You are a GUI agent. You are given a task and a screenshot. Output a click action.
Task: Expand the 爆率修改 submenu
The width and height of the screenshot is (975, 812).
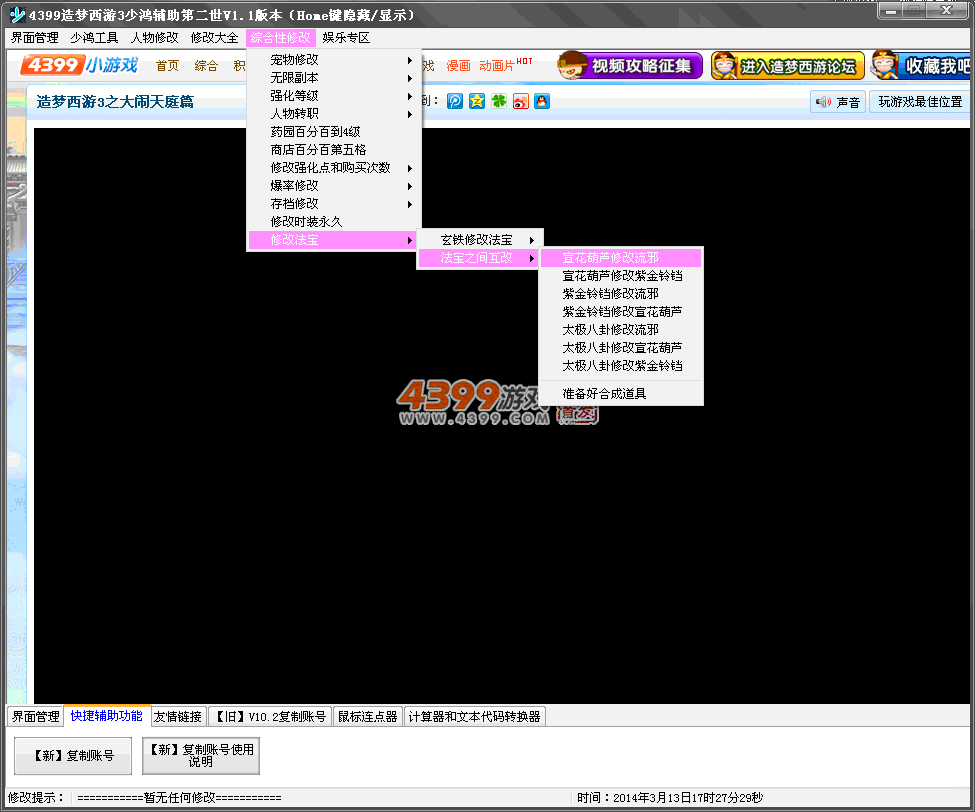tap(334, 186)
